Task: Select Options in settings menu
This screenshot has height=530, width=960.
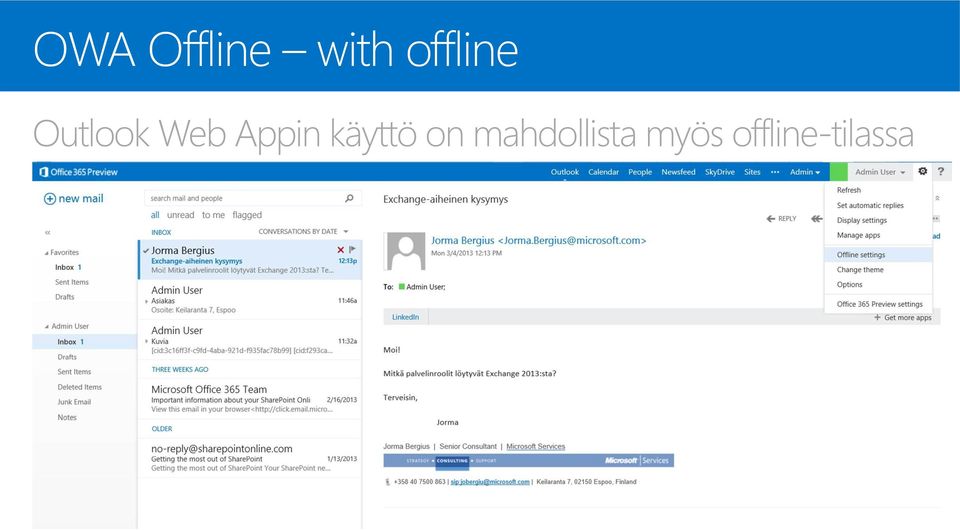Action: point(879,285)
